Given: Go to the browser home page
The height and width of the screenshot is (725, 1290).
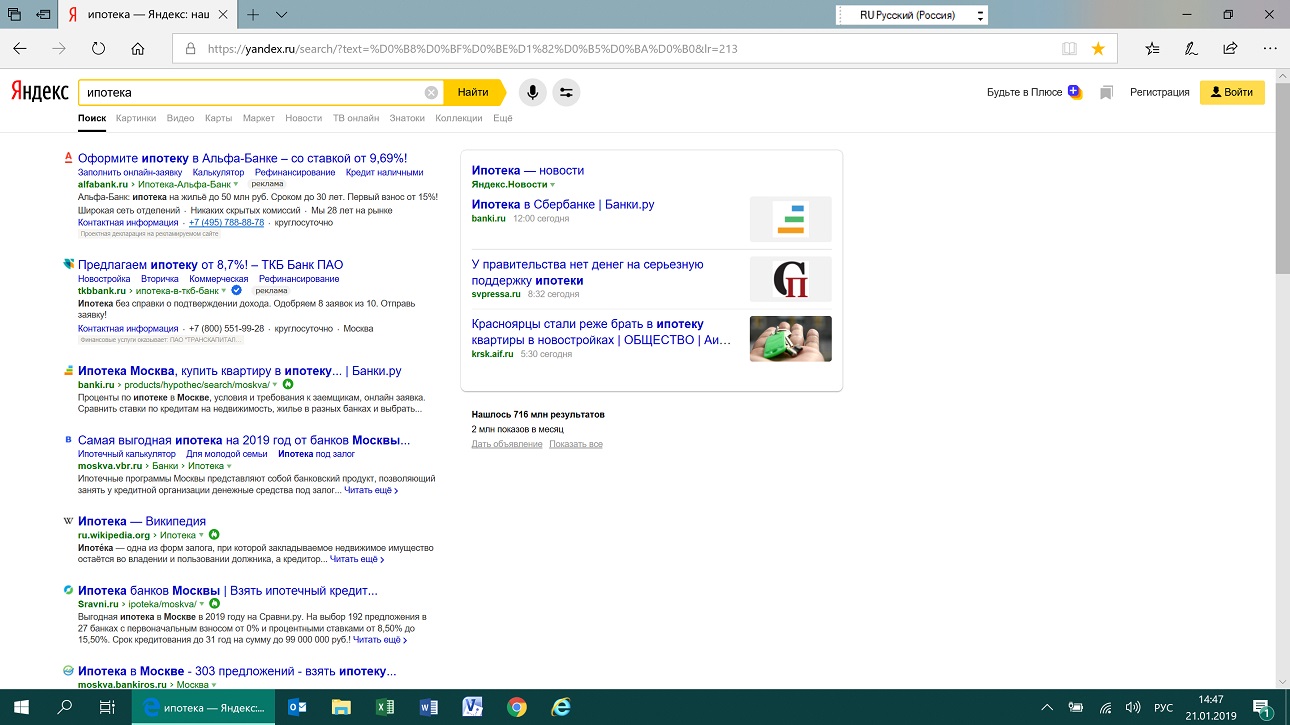Looking at the screenshot, I should 138,48.
